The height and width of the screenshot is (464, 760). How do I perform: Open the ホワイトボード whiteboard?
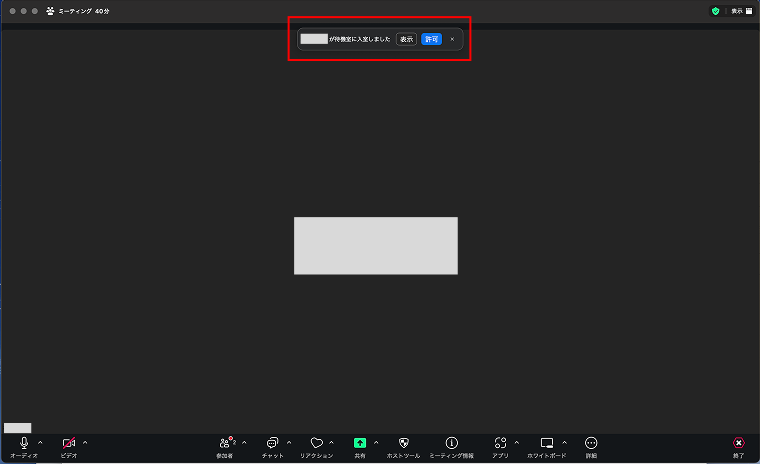coord(546,443)
